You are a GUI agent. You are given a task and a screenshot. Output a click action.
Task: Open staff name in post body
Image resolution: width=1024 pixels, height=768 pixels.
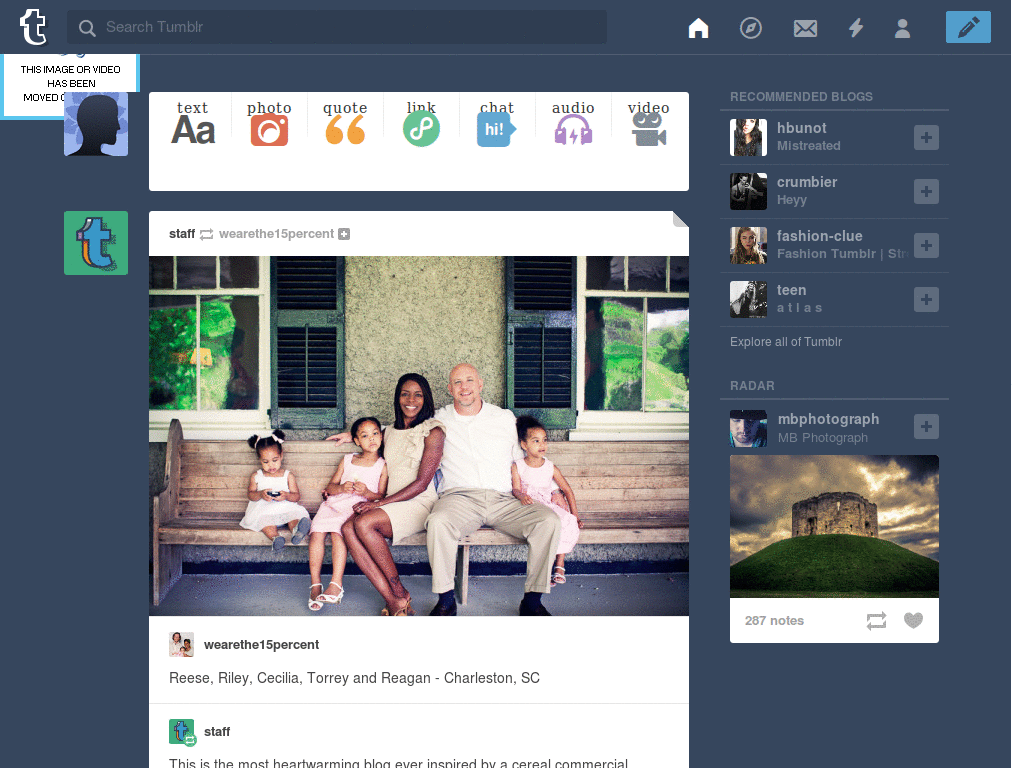[x=217, y=732]
